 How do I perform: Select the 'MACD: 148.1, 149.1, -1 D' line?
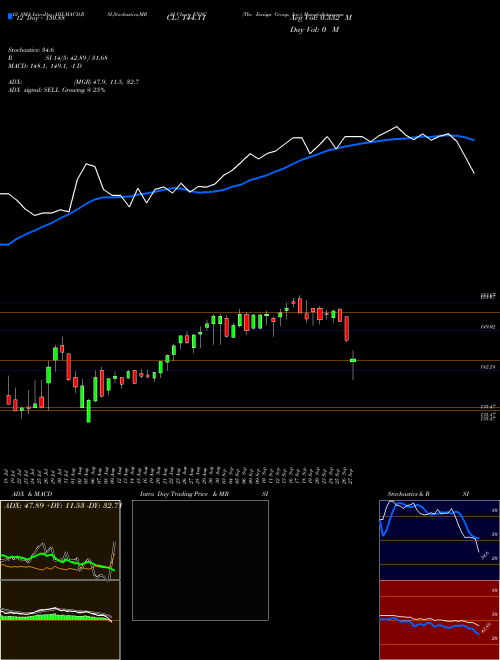(x=45, y=66)
